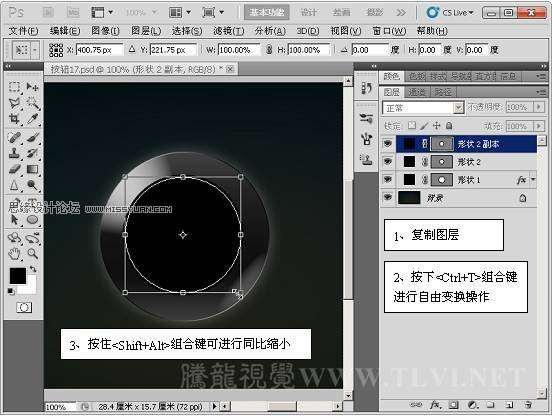Viewport: 552px width, 416px height.
Task: Click link layers icon at panel bottom
Action: coord(415,405)
